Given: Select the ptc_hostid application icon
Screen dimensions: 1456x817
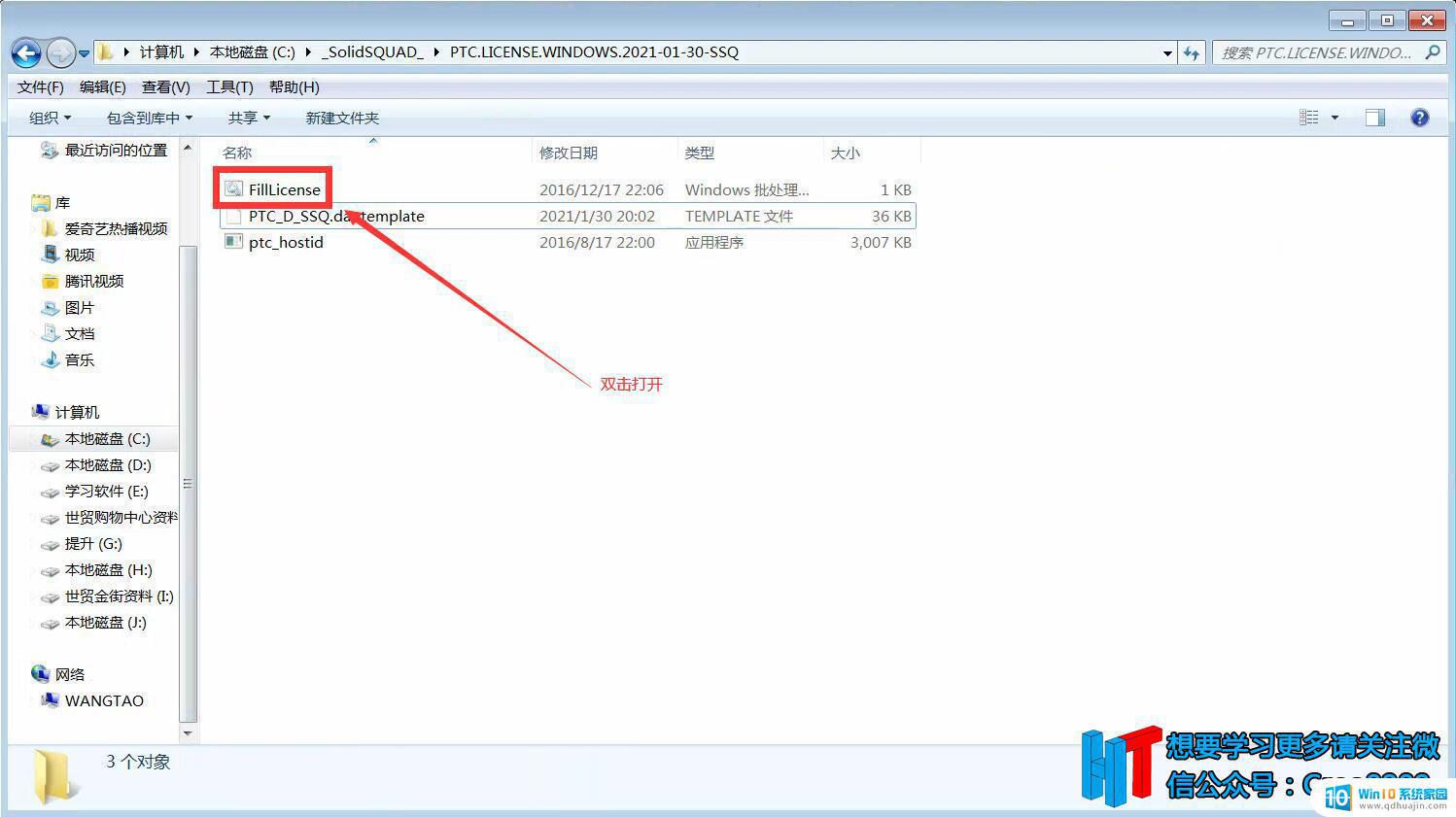Looking at the screenshot, I should [x=233, y=242].
